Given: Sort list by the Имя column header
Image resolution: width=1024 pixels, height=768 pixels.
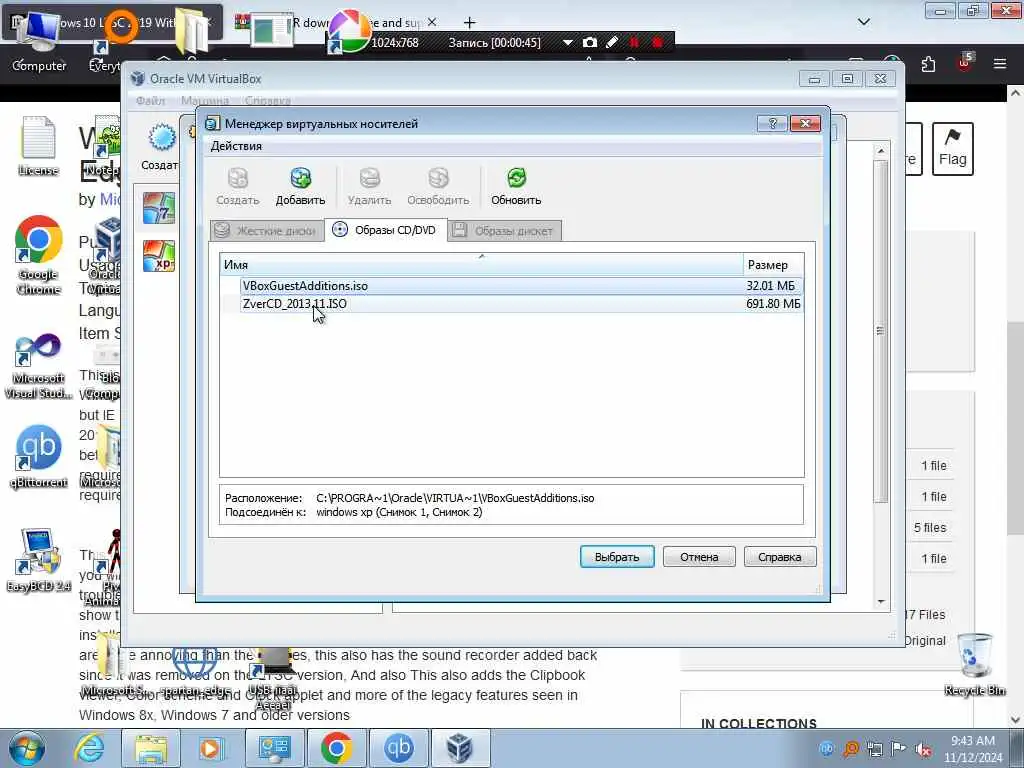Looking at the screenshot, I should pyautogui.click(x=481, y=264).
